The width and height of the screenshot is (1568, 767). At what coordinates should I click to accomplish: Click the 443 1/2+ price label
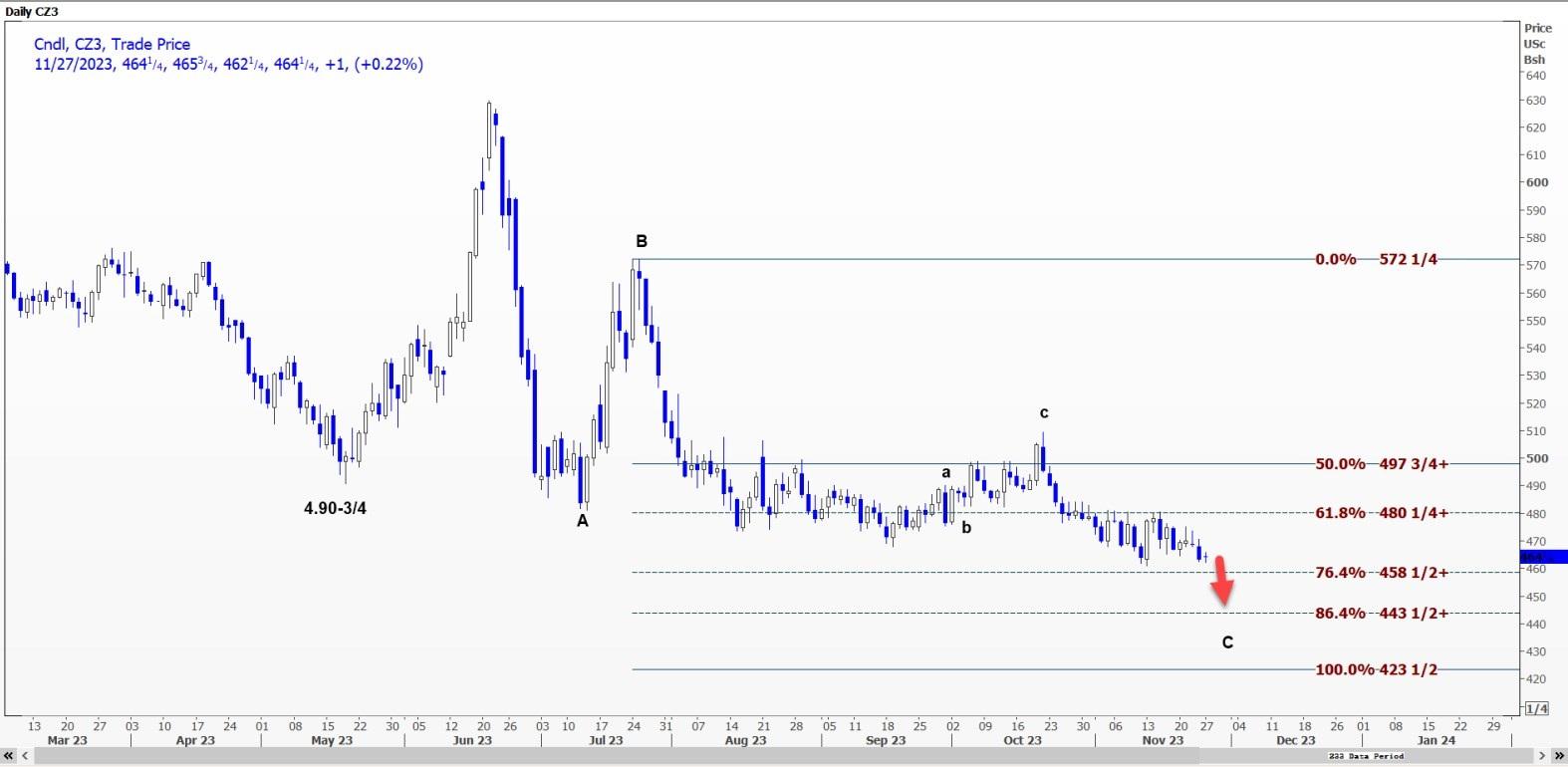click(1414, 614)
